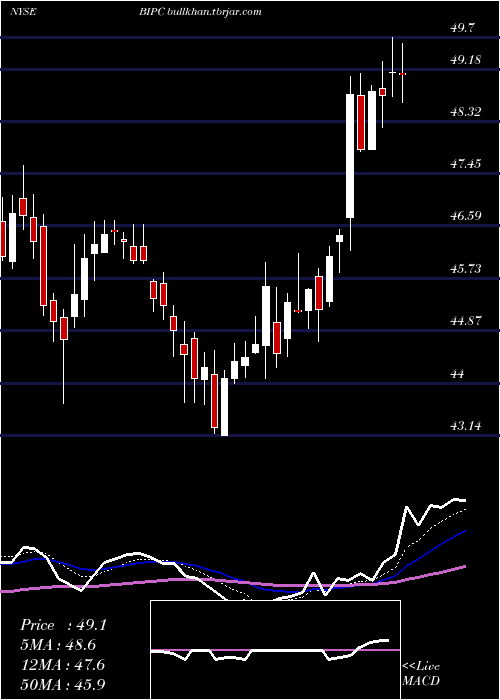Click the last candlestick on the chart

pos(403,74)
